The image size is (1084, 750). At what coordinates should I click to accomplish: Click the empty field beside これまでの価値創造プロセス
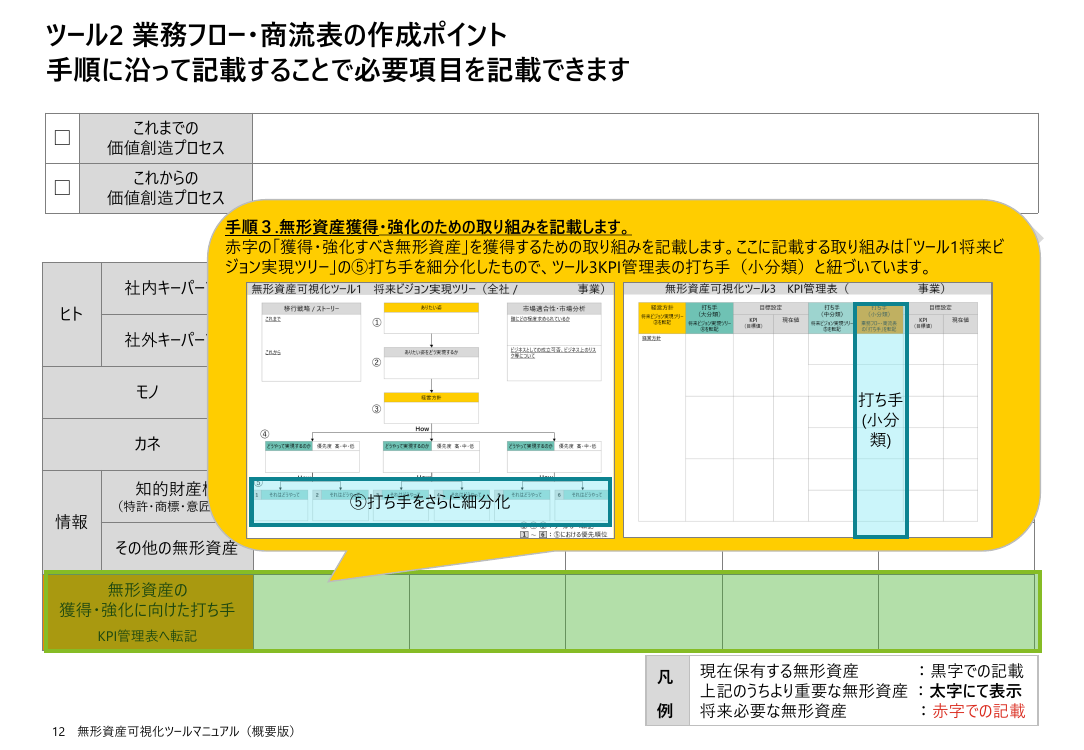click(645, 138)
